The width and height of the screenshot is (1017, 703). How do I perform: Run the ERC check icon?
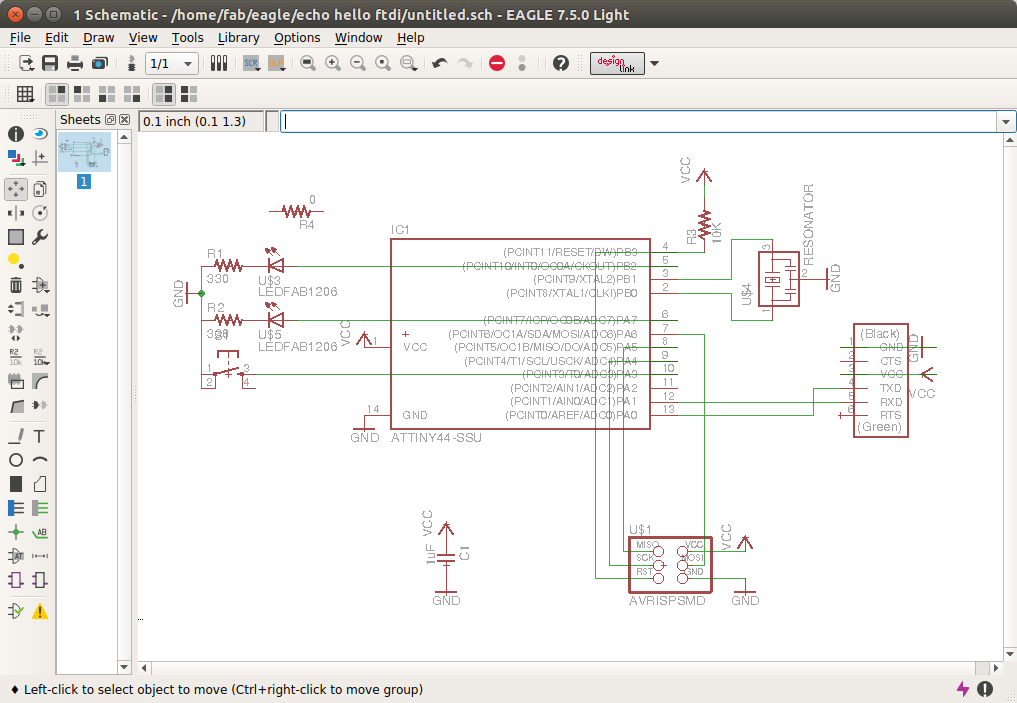[x=16, y=611]
